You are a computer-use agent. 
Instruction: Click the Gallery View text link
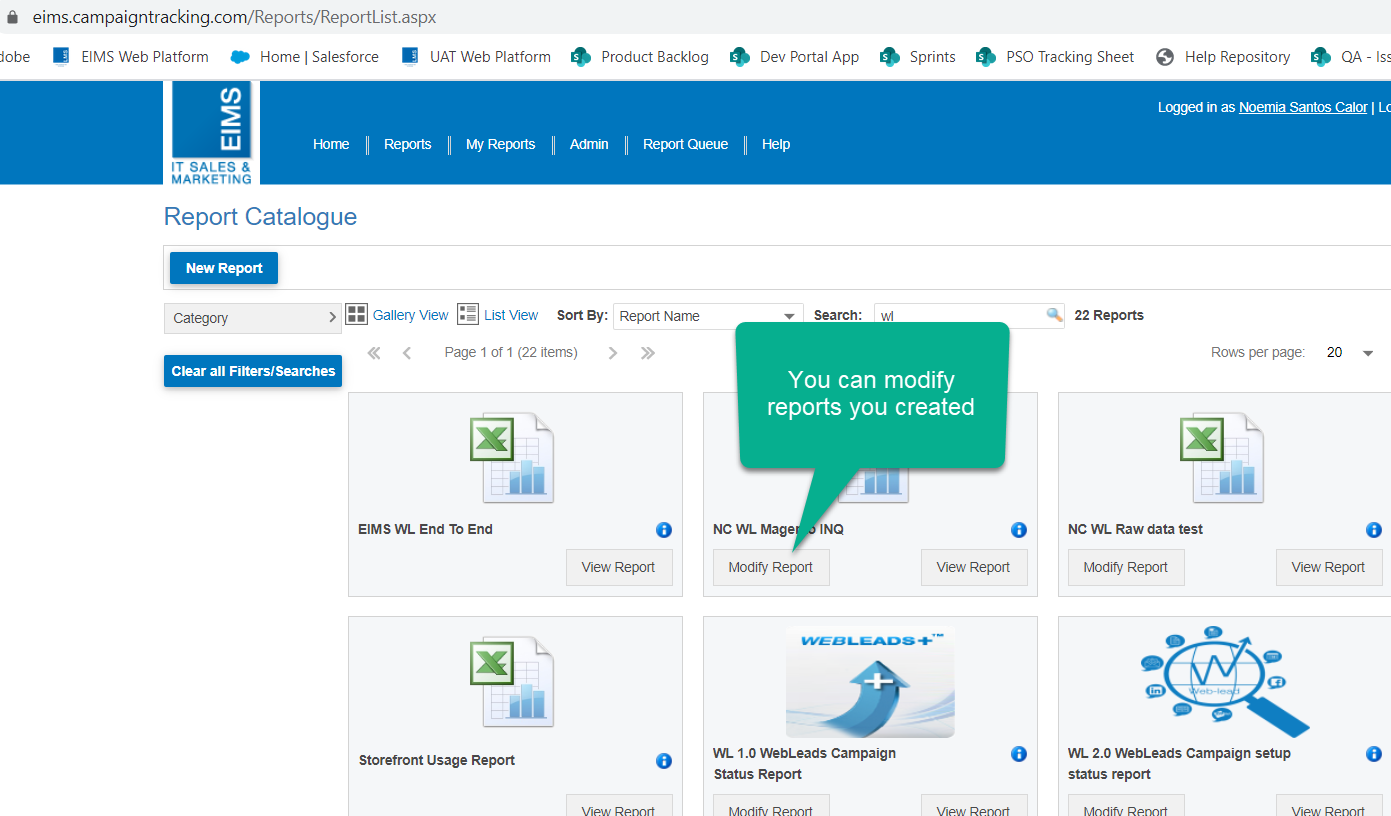point(411,315)
